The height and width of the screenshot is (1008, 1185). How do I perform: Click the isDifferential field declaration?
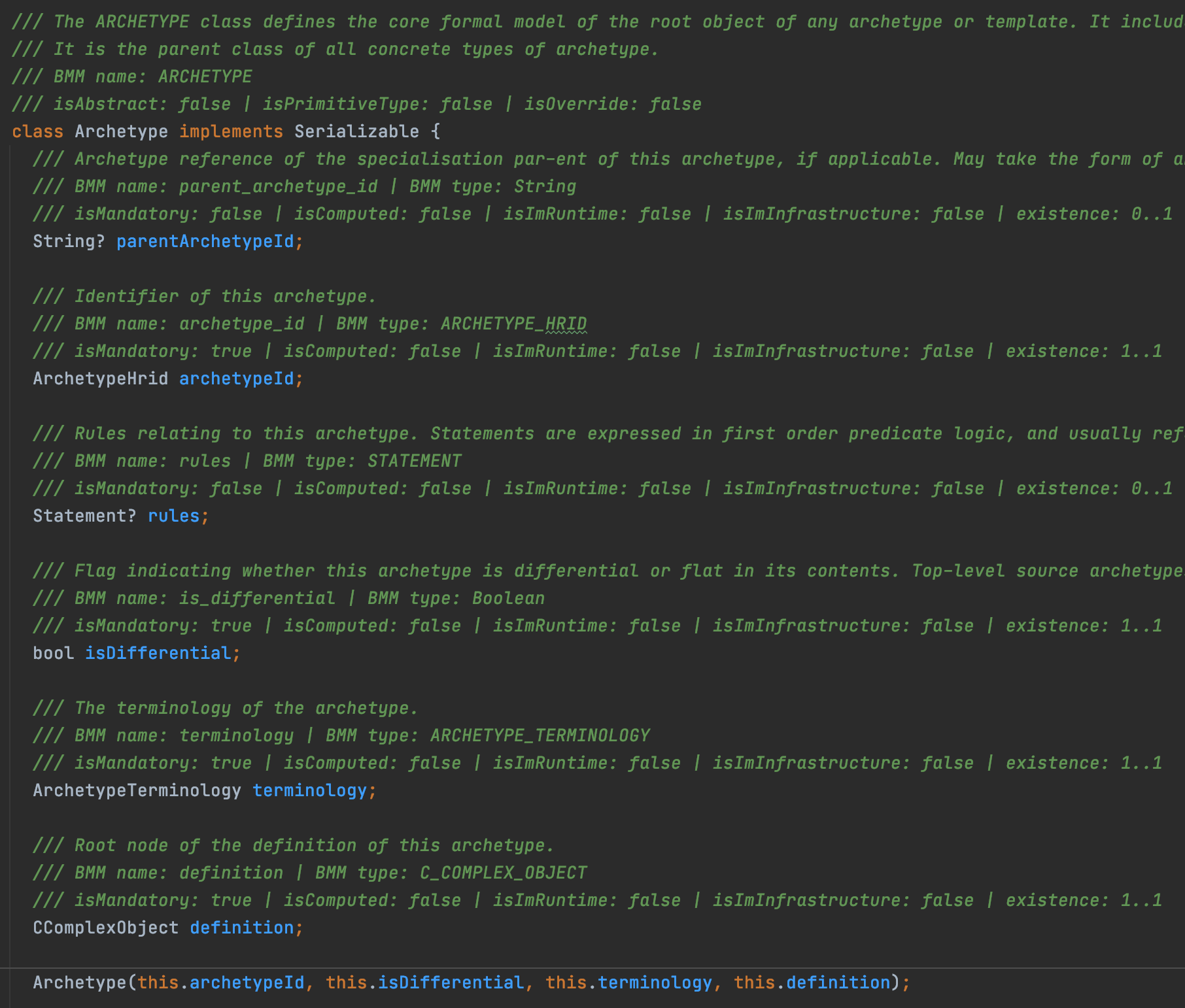tap(158, 653)
